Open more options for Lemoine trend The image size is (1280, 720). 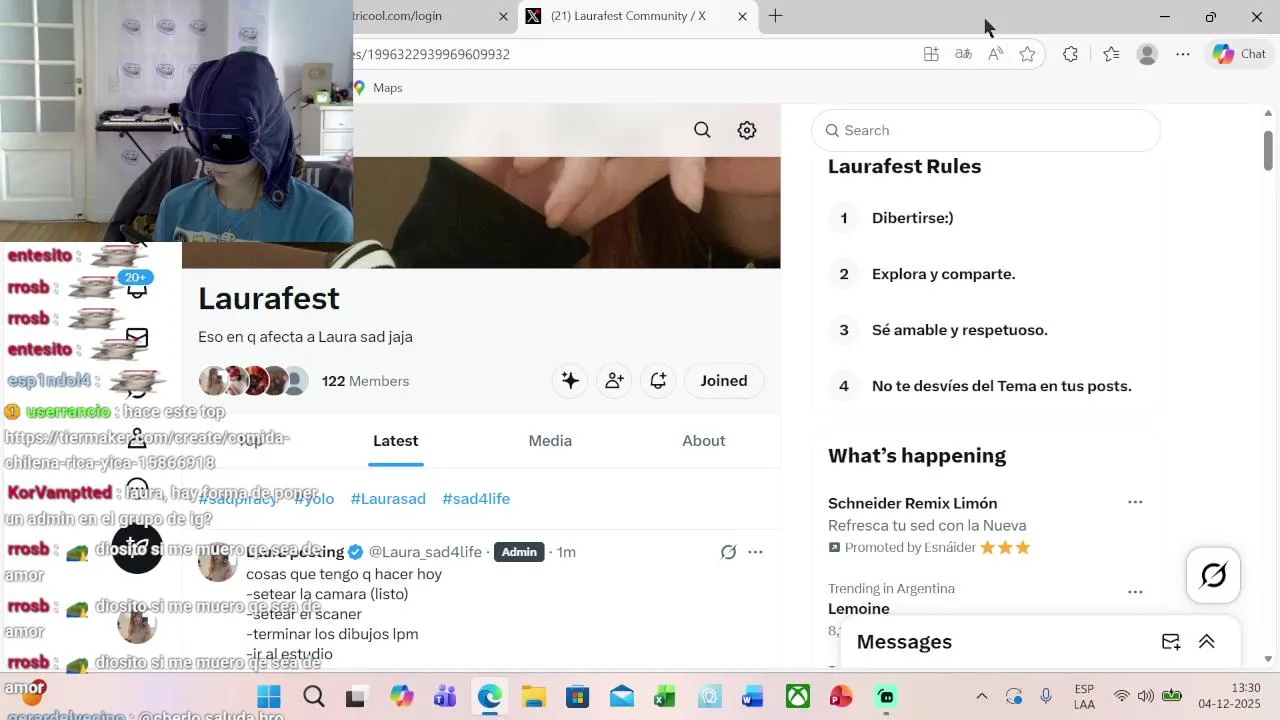click(1135, 592)
